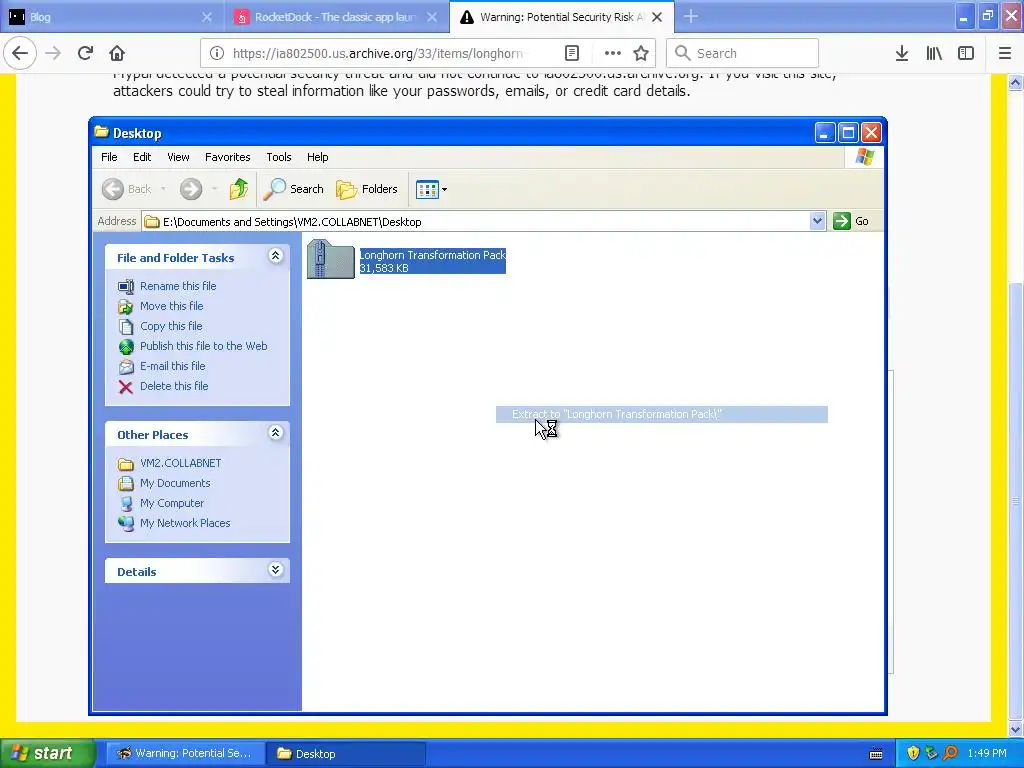Click the Windows Start button
This screenshot has width=1024, height=768.
[47, 754]
